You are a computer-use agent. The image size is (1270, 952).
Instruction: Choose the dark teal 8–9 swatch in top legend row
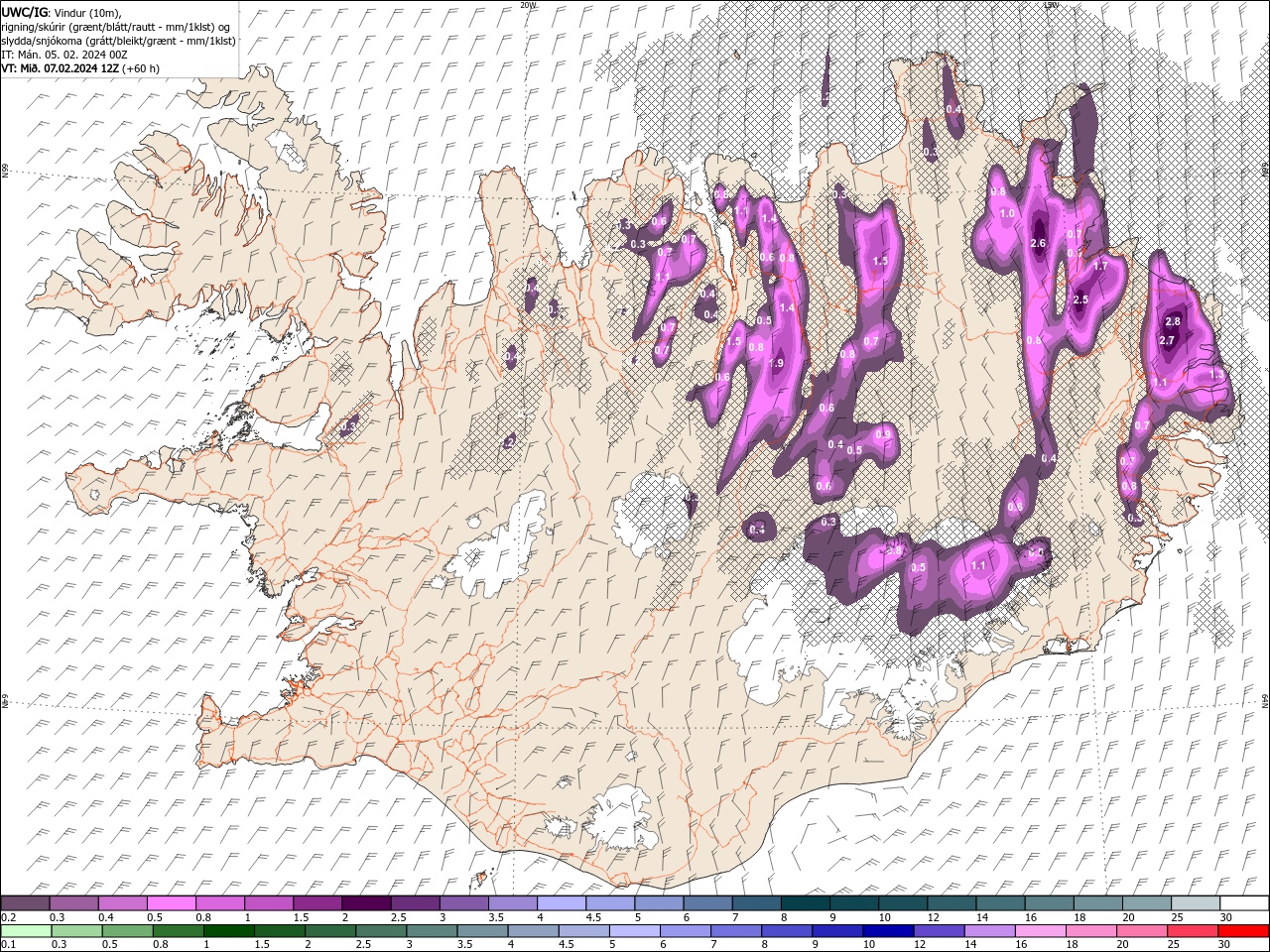point(808,903)
